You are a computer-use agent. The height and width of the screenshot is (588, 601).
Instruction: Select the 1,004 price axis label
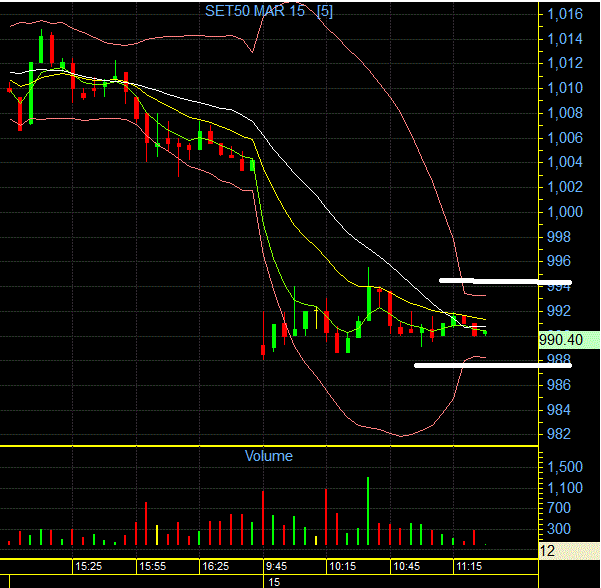565,162
